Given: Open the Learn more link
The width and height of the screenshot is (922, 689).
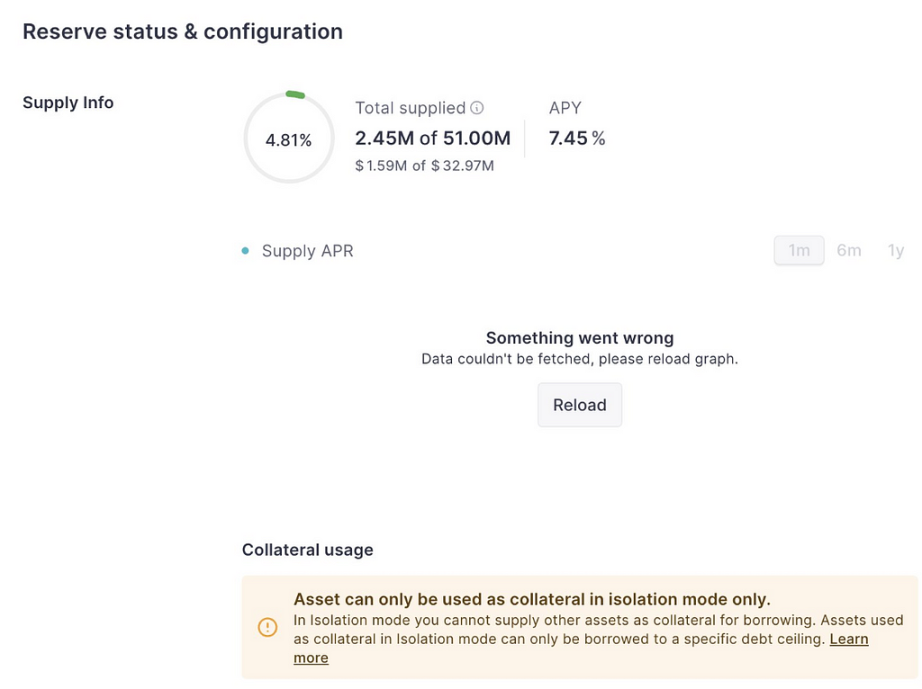Looking at the screenshot, I should (x=581, y=648).
